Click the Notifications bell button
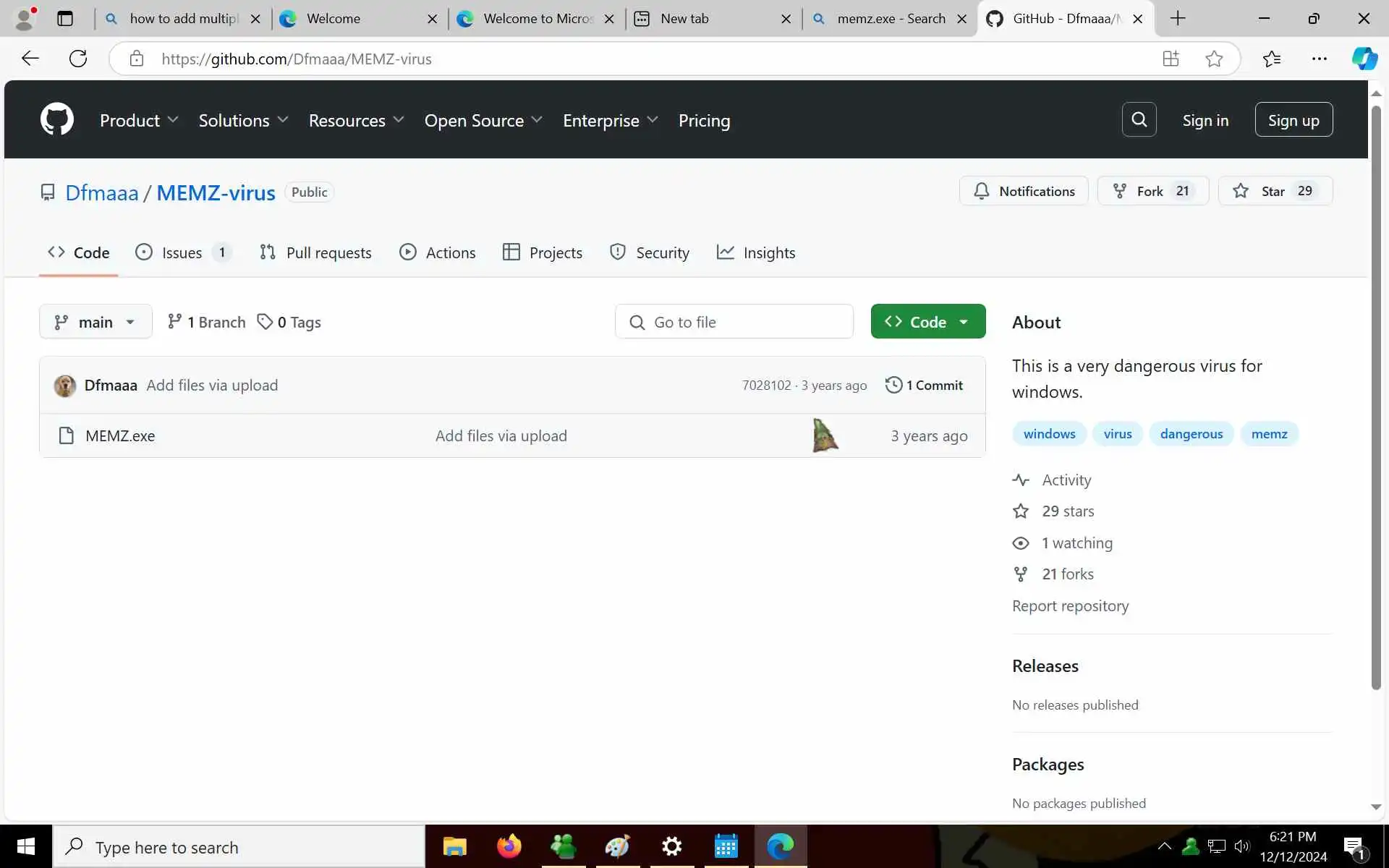 pyautogui.click(x=1024, y=191)
